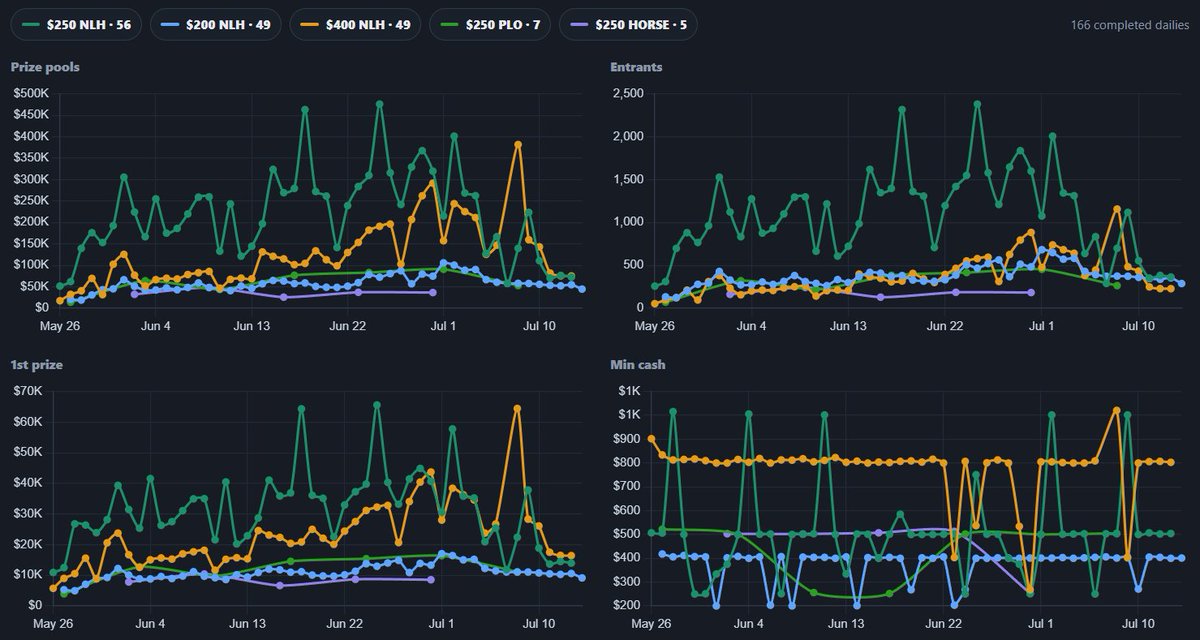Viewport: 1200px width, 640px height.
Task: Click the 'Entrants' chart title
Action: point(636,67)
